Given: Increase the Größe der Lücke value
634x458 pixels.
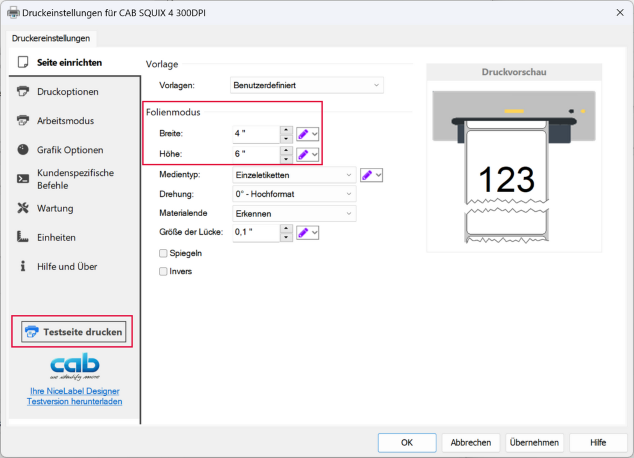Looking at the screenshot, I should tap(286, 228).
